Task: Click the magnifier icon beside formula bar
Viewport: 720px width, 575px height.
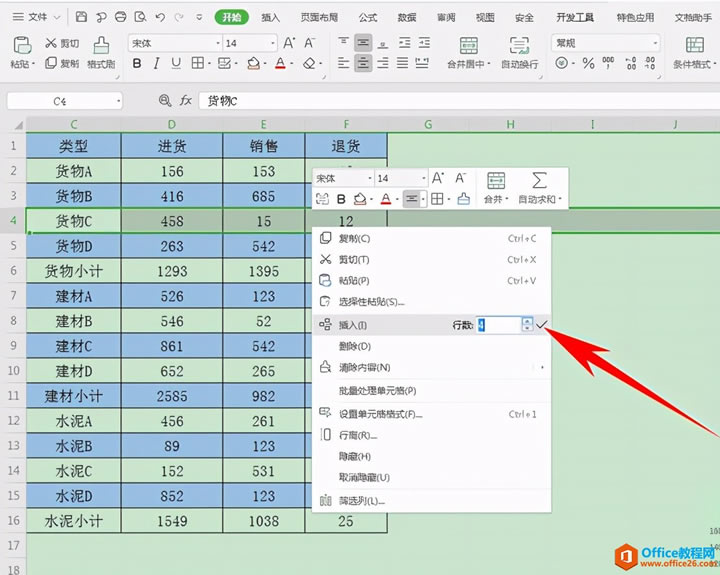Action: pyautogui.click(x=164, y=100)
